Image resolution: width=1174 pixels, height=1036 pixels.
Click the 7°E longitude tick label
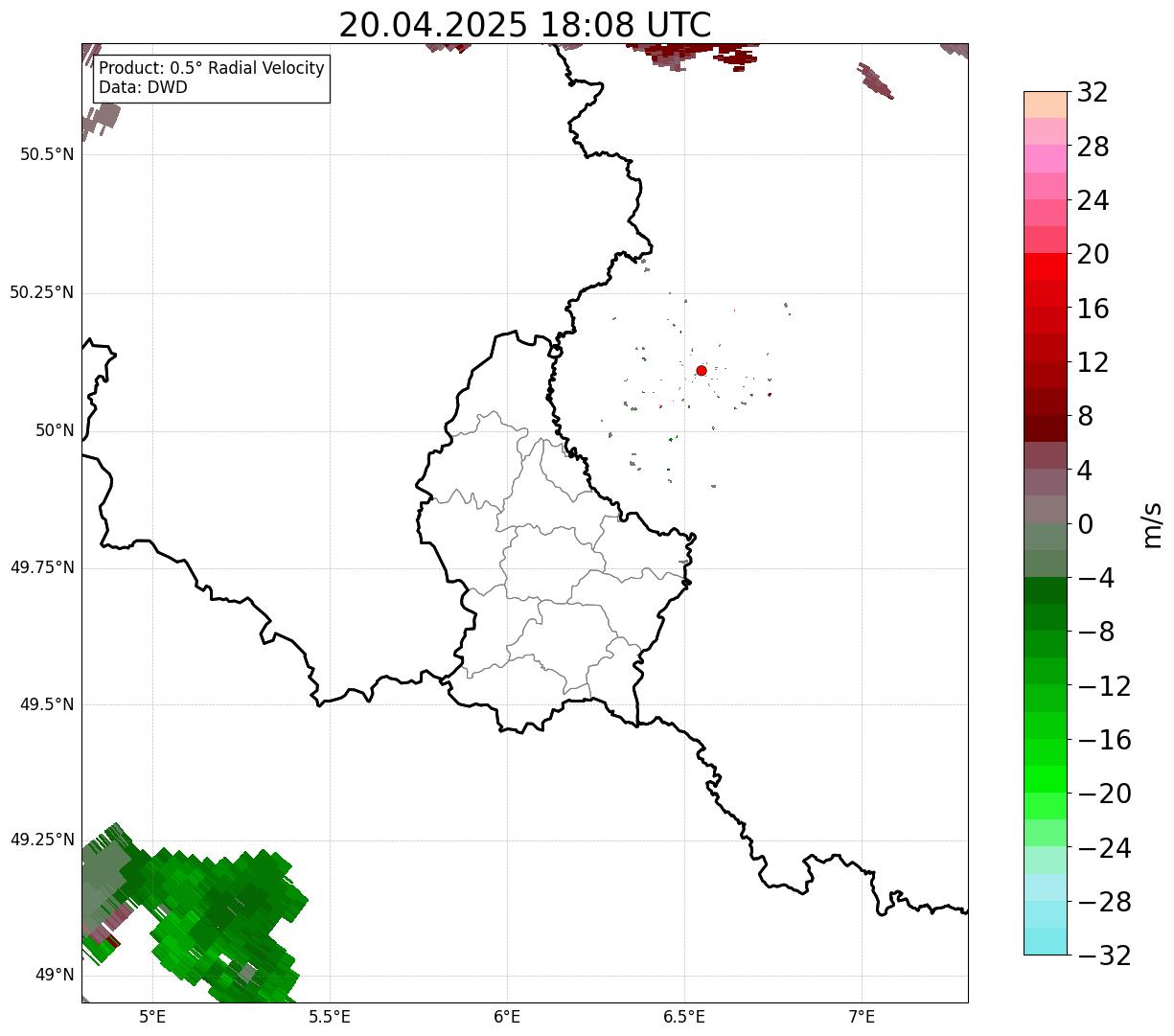pos(862,1016)
